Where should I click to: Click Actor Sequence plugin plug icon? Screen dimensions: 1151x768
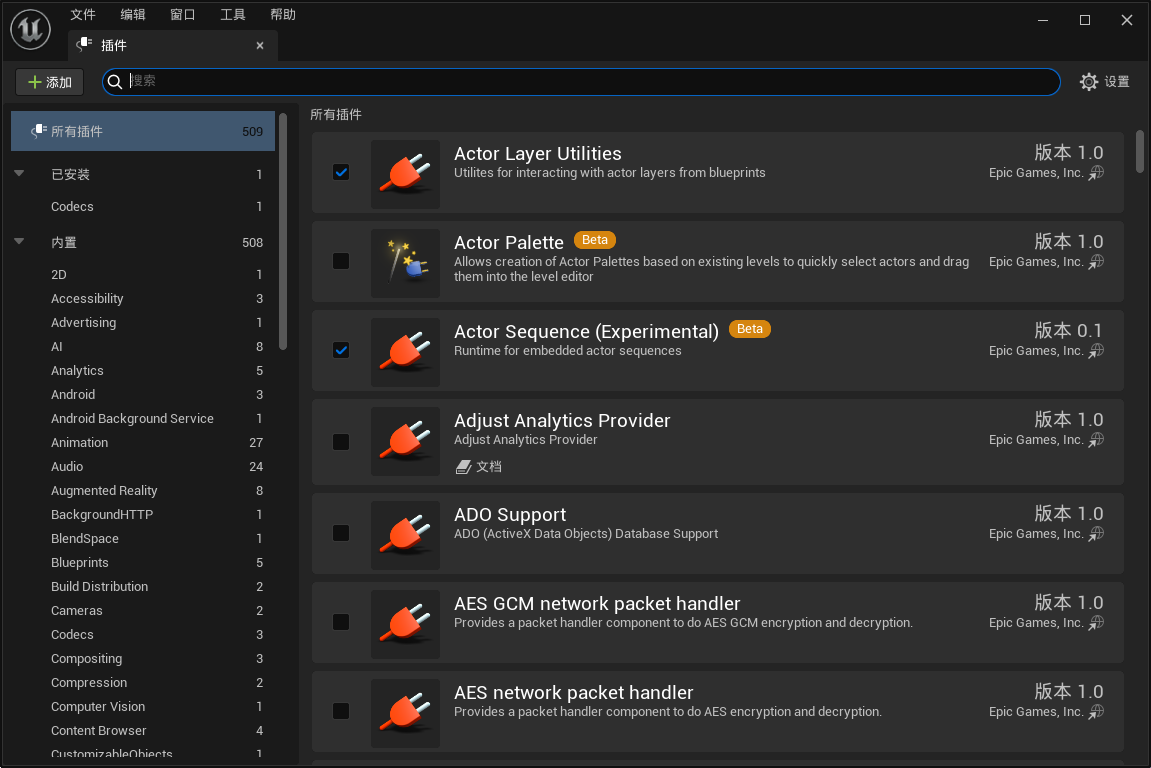pos(405,352)
